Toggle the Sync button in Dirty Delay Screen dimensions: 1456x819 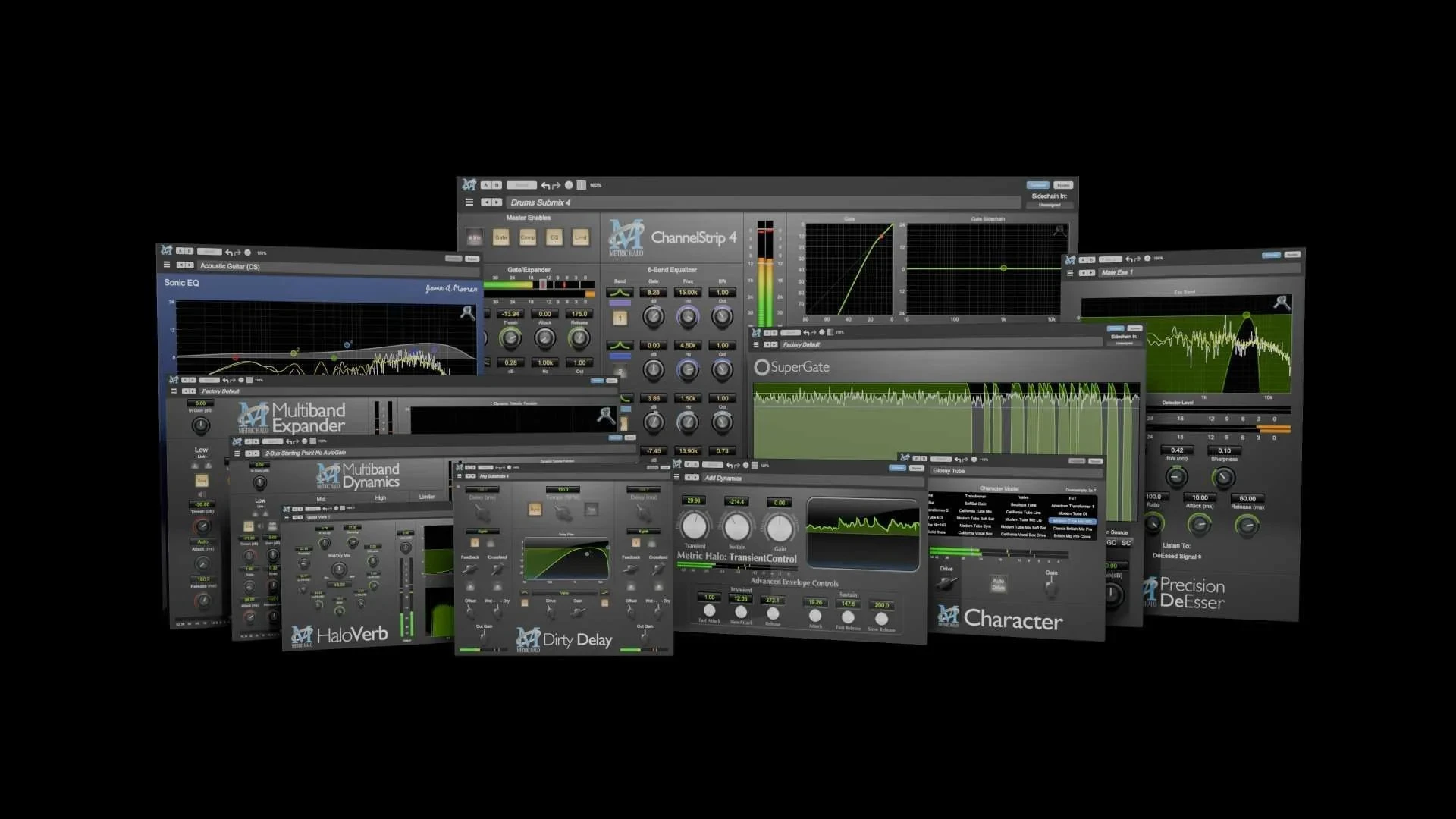(535, 510)
